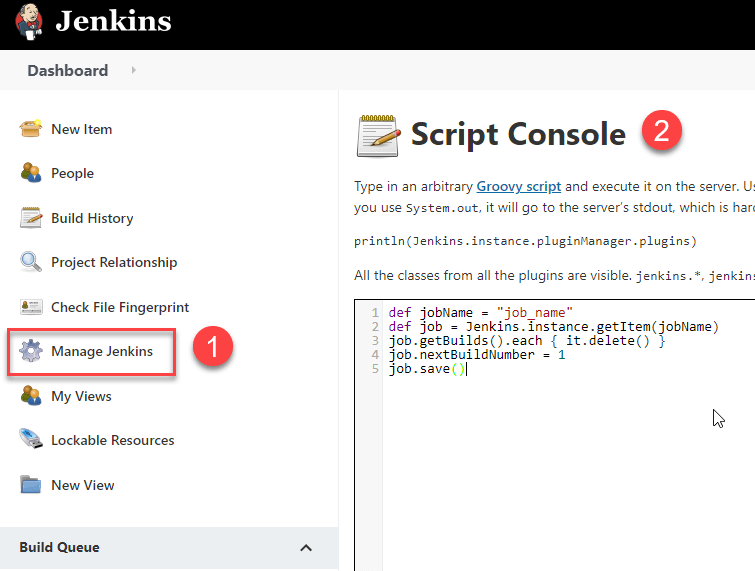Collapse the Build Queue panel
This screenshot has height=571, width=755.
click(306, 548)
